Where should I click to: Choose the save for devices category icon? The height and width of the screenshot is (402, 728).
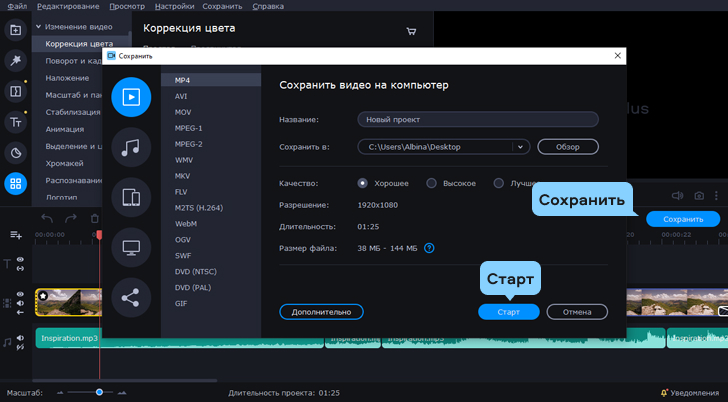point(131,197)
